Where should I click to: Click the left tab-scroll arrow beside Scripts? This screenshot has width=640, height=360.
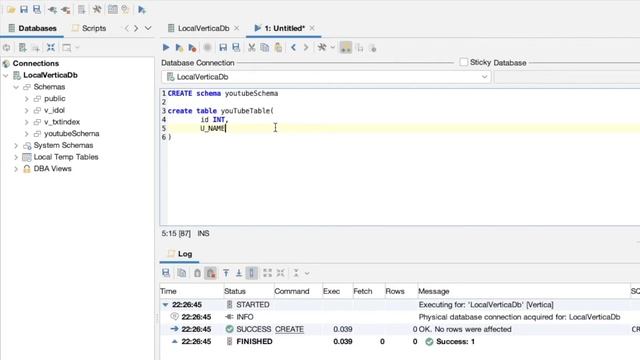[x=127, y=28]
